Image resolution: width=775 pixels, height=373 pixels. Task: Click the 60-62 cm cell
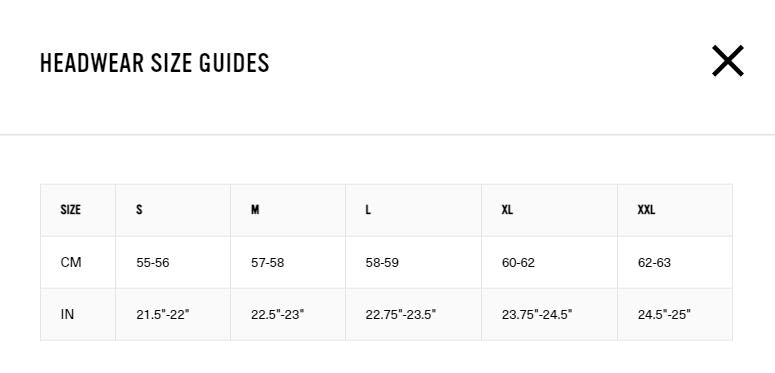550,262
